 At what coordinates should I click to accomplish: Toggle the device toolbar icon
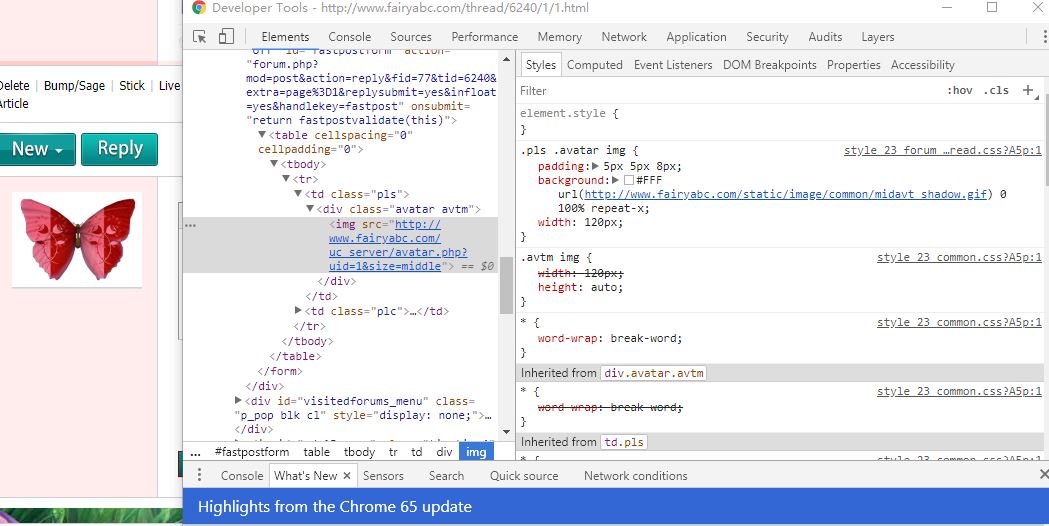[226, 37]
